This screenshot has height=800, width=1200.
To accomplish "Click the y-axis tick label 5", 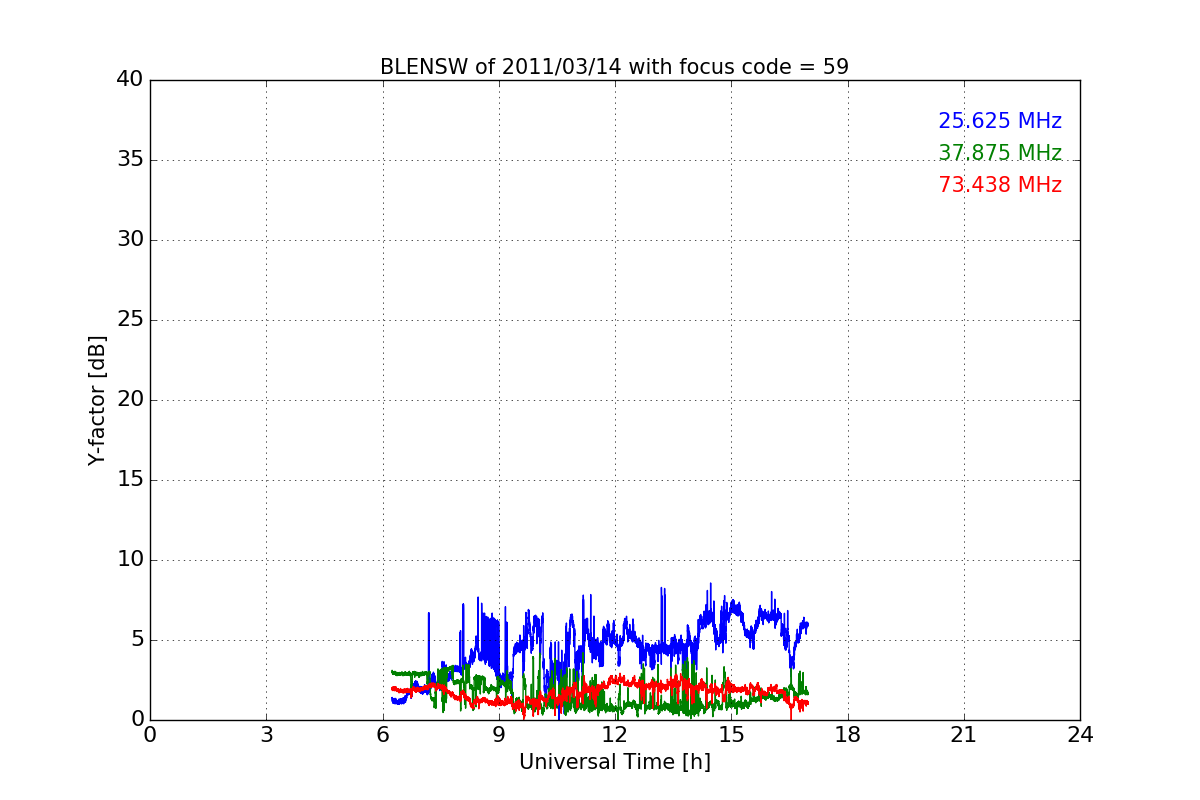I will [137, 640].
